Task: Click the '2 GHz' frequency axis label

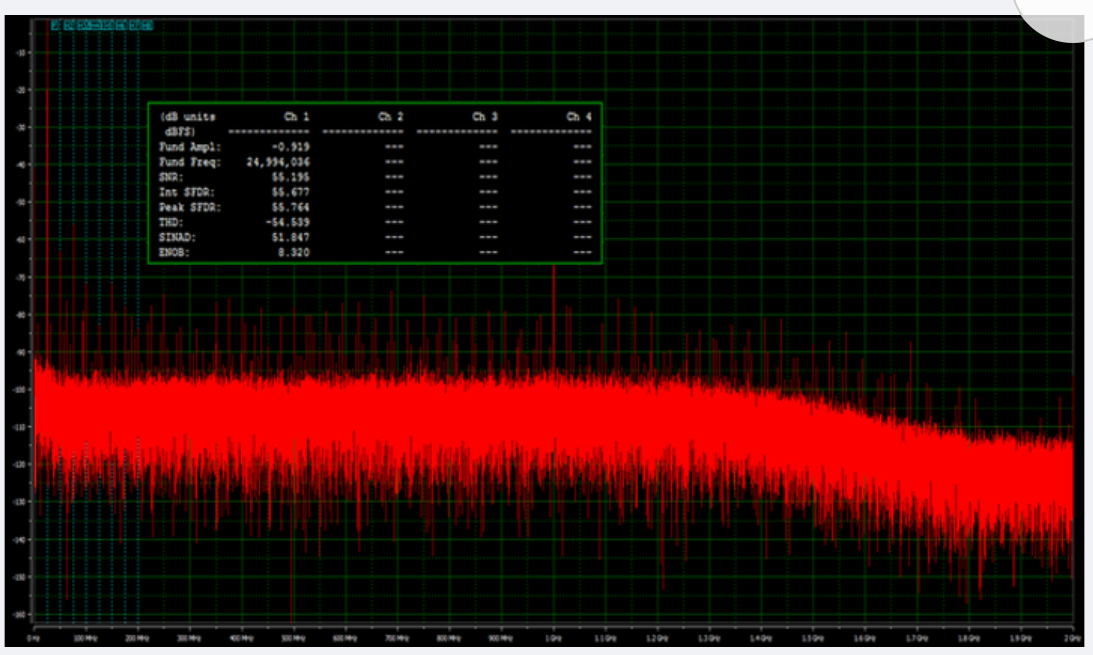Action: click(1072, 638)
